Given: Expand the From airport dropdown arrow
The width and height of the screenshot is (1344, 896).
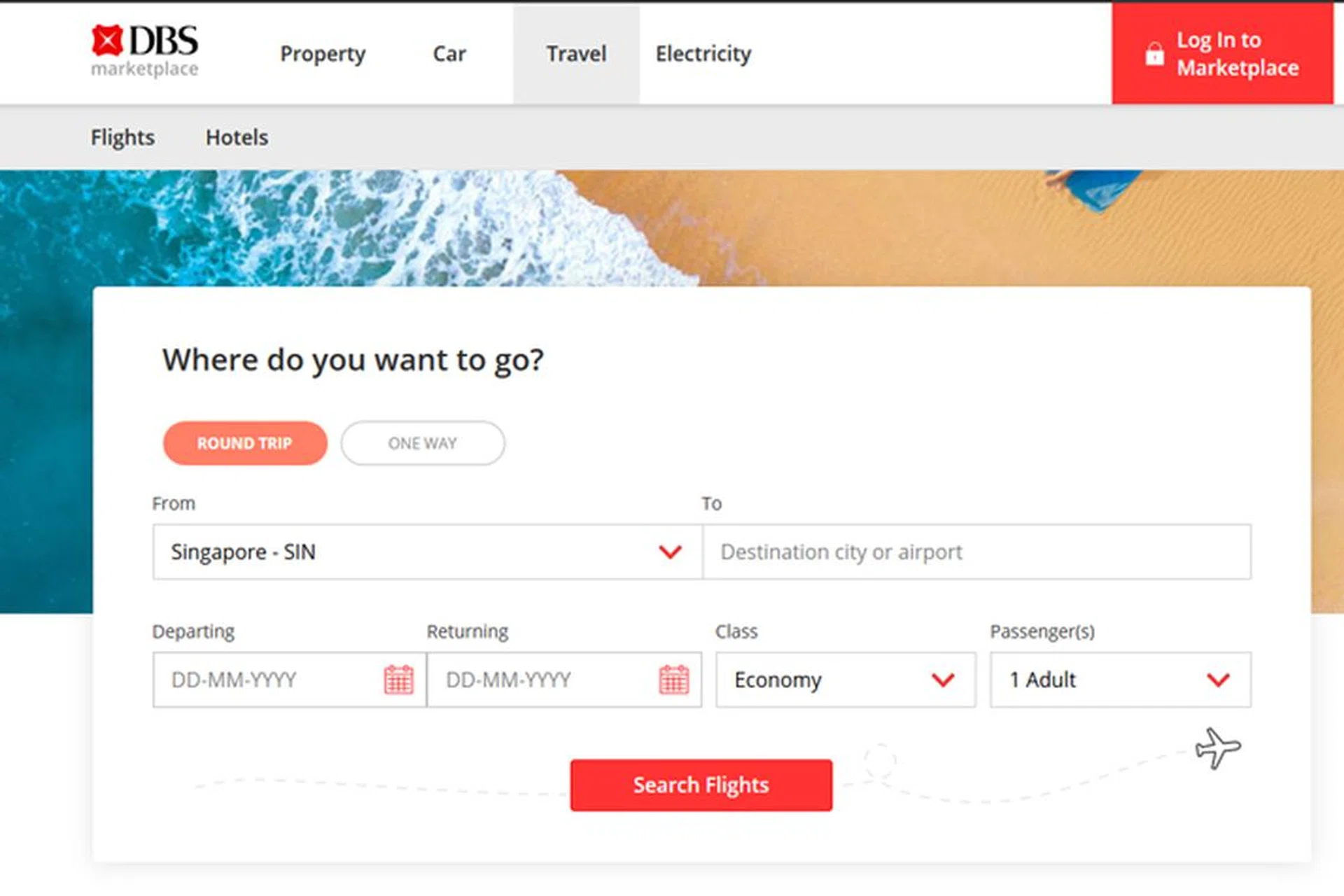Looking at the screenshot, I should (670, 552).
